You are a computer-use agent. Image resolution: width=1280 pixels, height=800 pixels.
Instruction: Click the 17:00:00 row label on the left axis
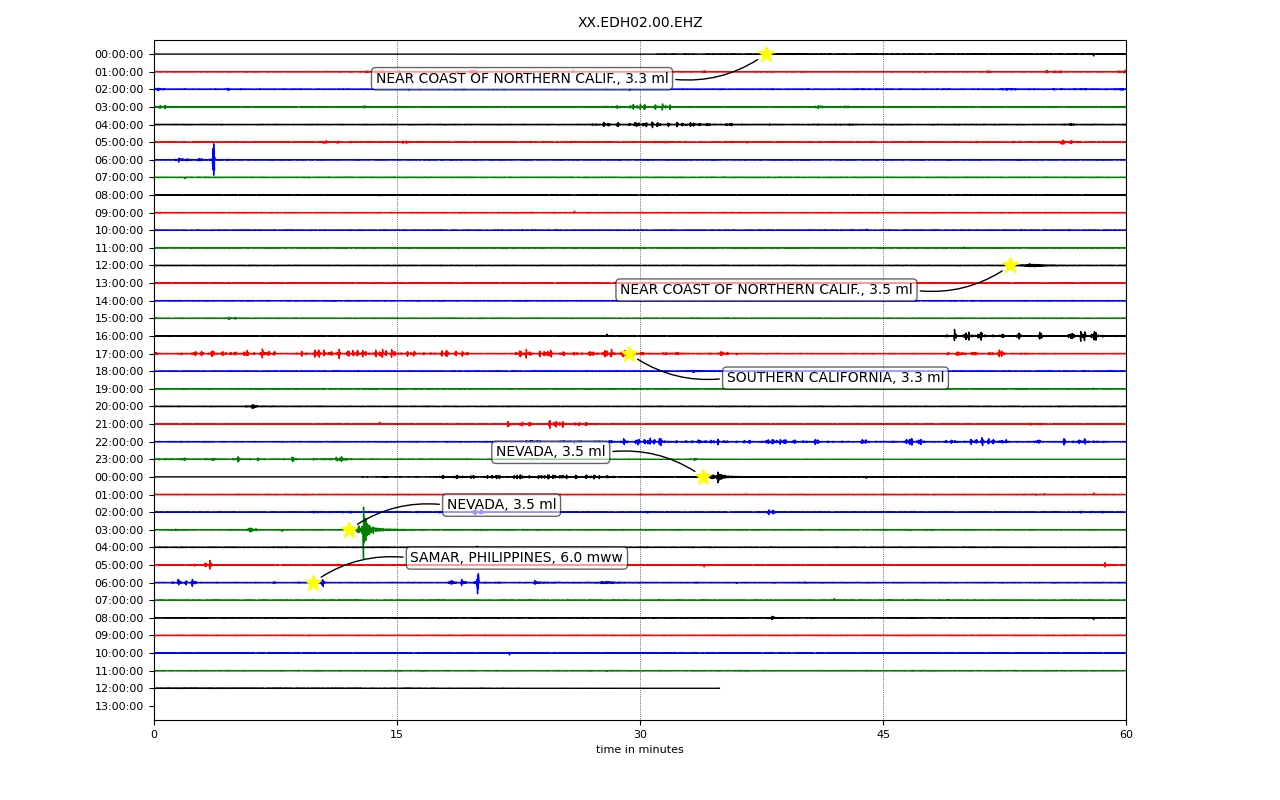click(x=119, y=354)
